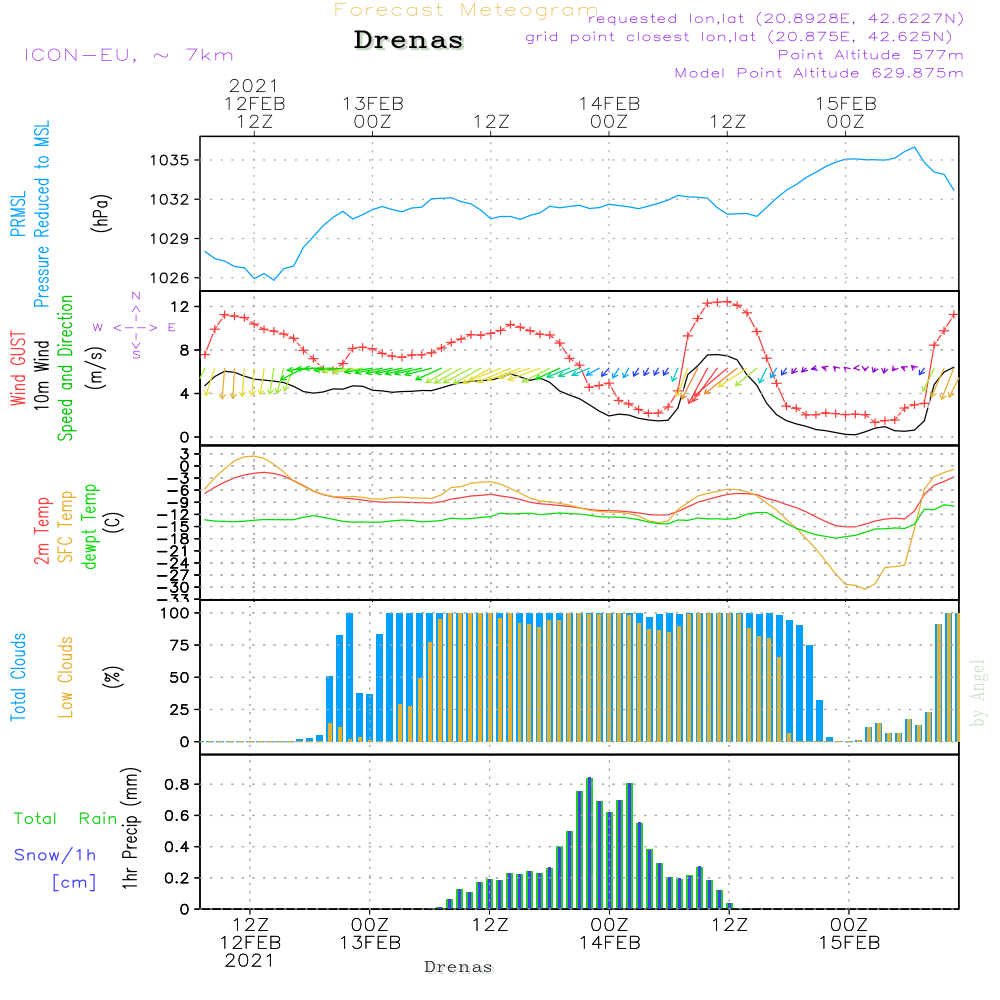Click the orange 'Low Clouds' label
The height and width of the screenshot is (1000, 1000).
65,677
